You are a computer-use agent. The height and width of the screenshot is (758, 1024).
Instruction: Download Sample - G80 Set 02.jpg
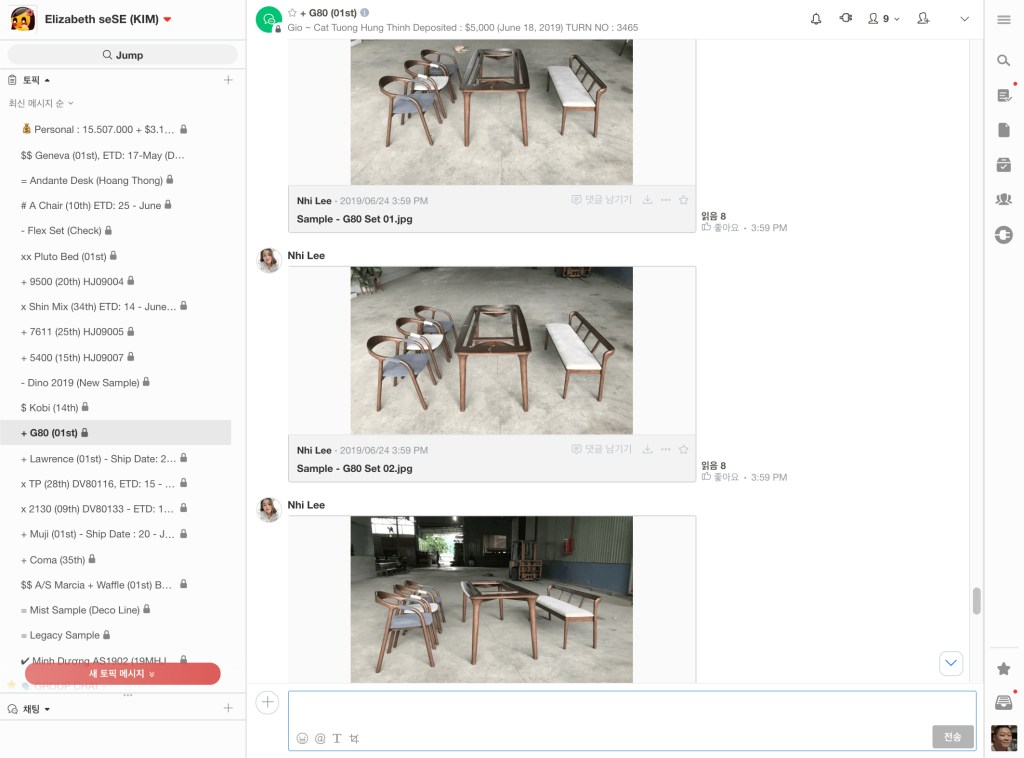tap(647, 450)
